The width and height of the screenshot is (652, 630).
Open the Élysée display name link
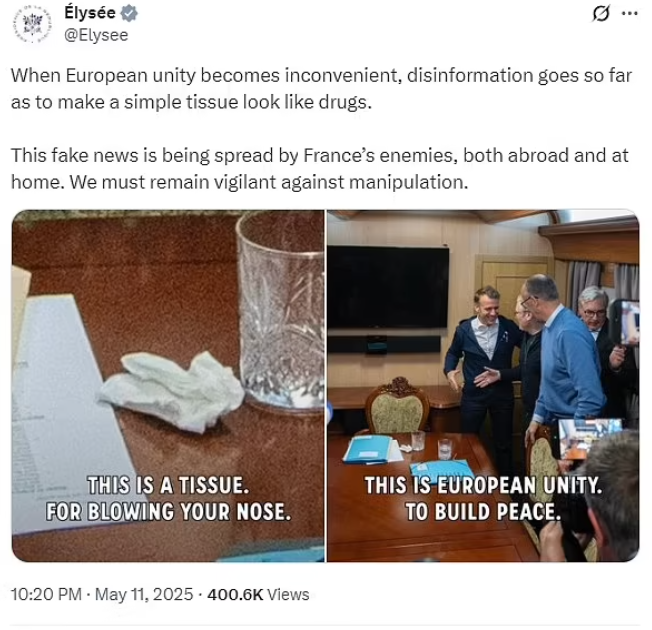click(90, 13)
